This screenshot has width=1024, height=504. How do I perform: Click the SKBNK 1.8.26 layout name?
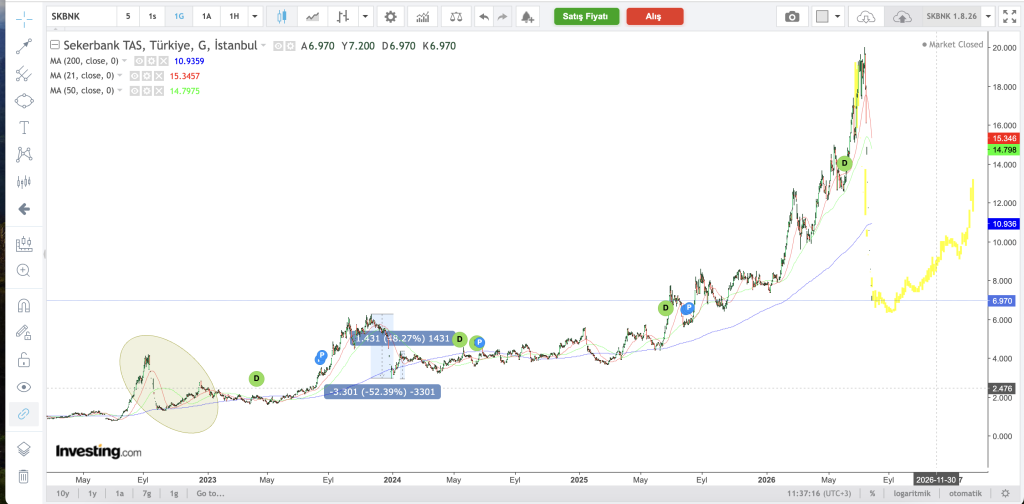tap(951, 16)
